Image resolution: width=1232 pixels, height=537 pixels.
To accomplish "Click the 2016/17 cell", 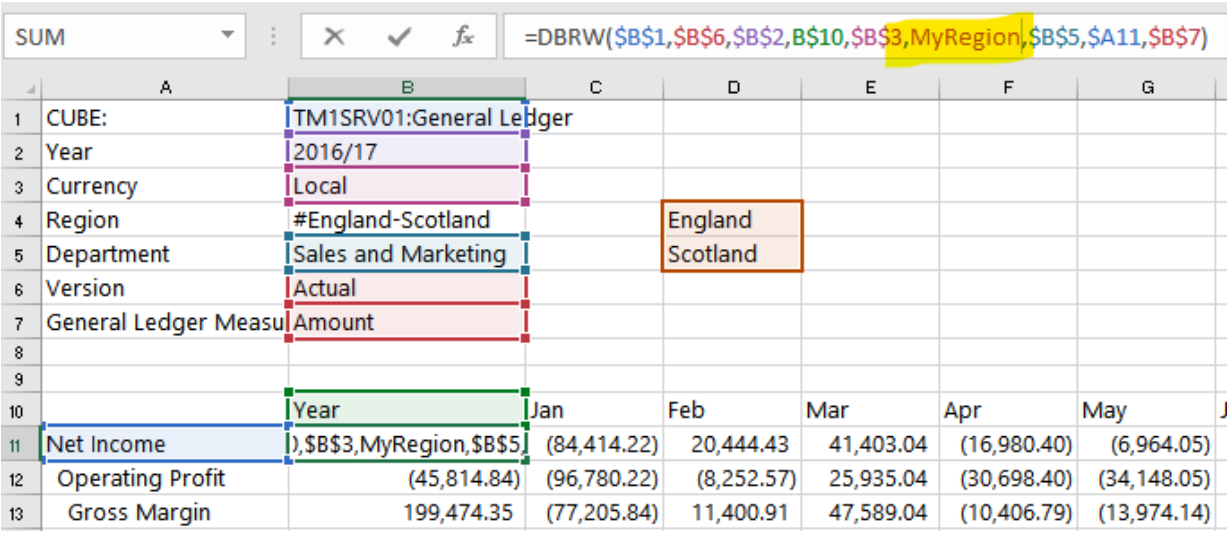I will click(407, 152).
